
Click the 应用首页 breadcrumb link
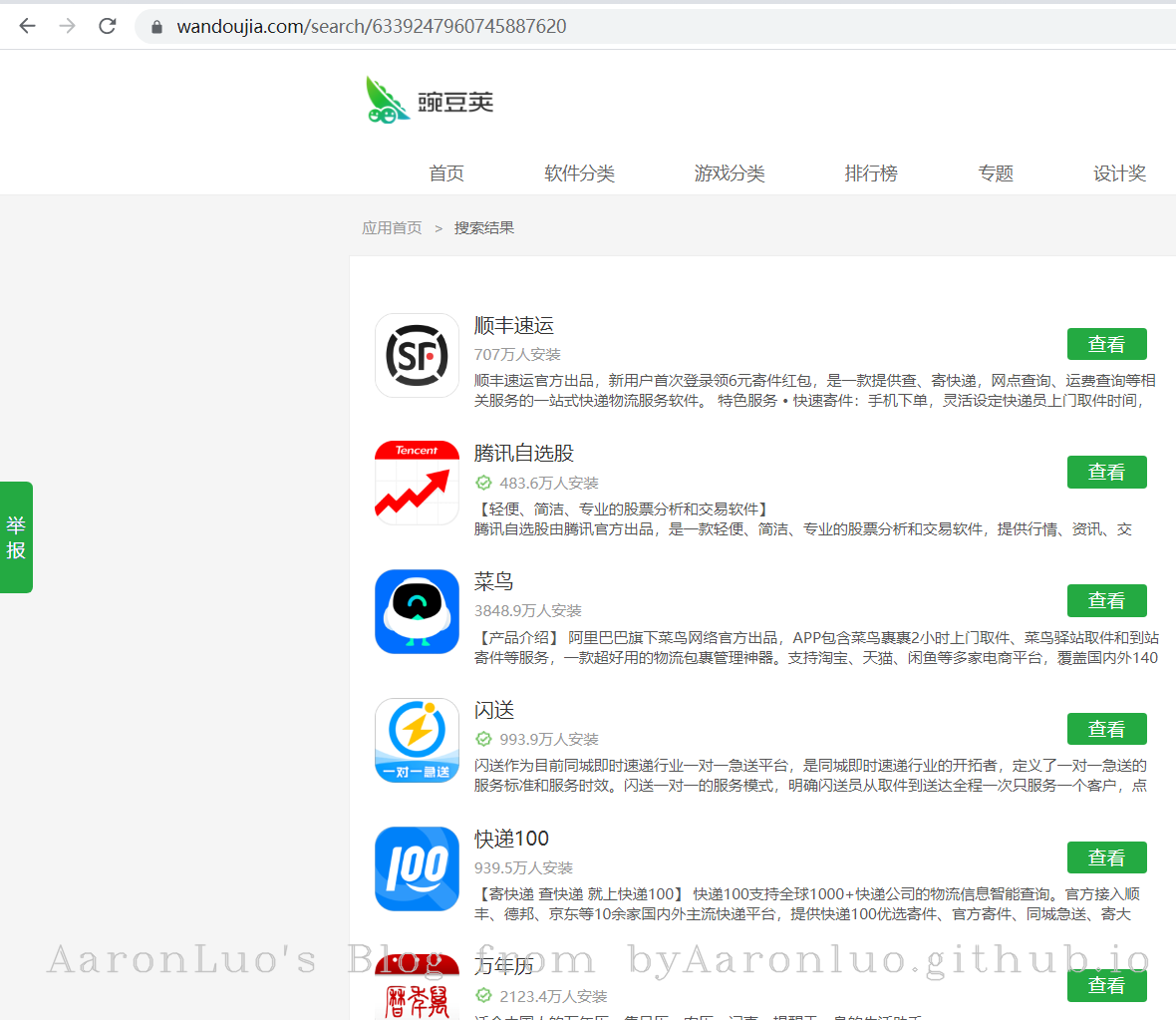(392, 228)
